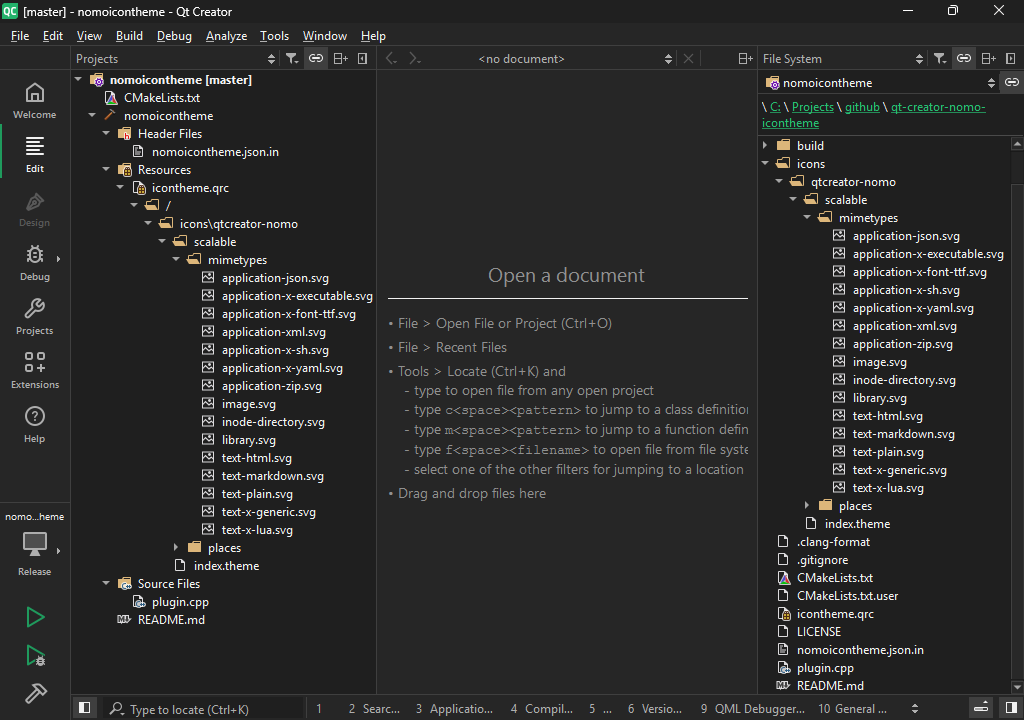
Task: Open the Extensions mode
Action: pos(35,371)
